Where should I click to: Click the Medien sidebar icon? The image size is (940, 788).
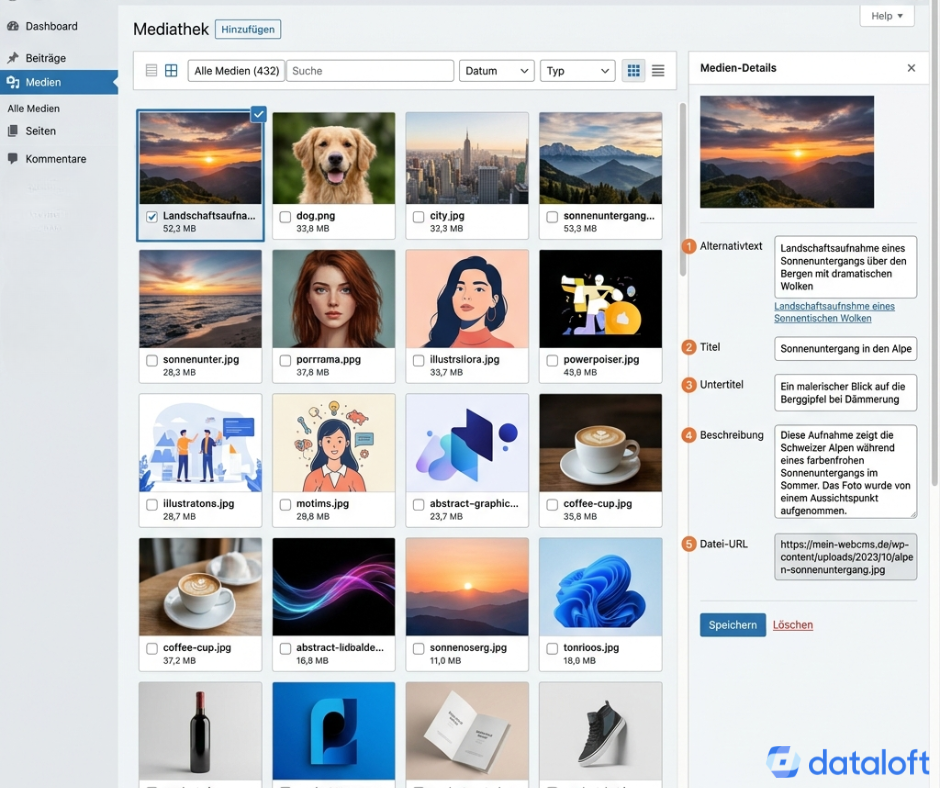13,82
